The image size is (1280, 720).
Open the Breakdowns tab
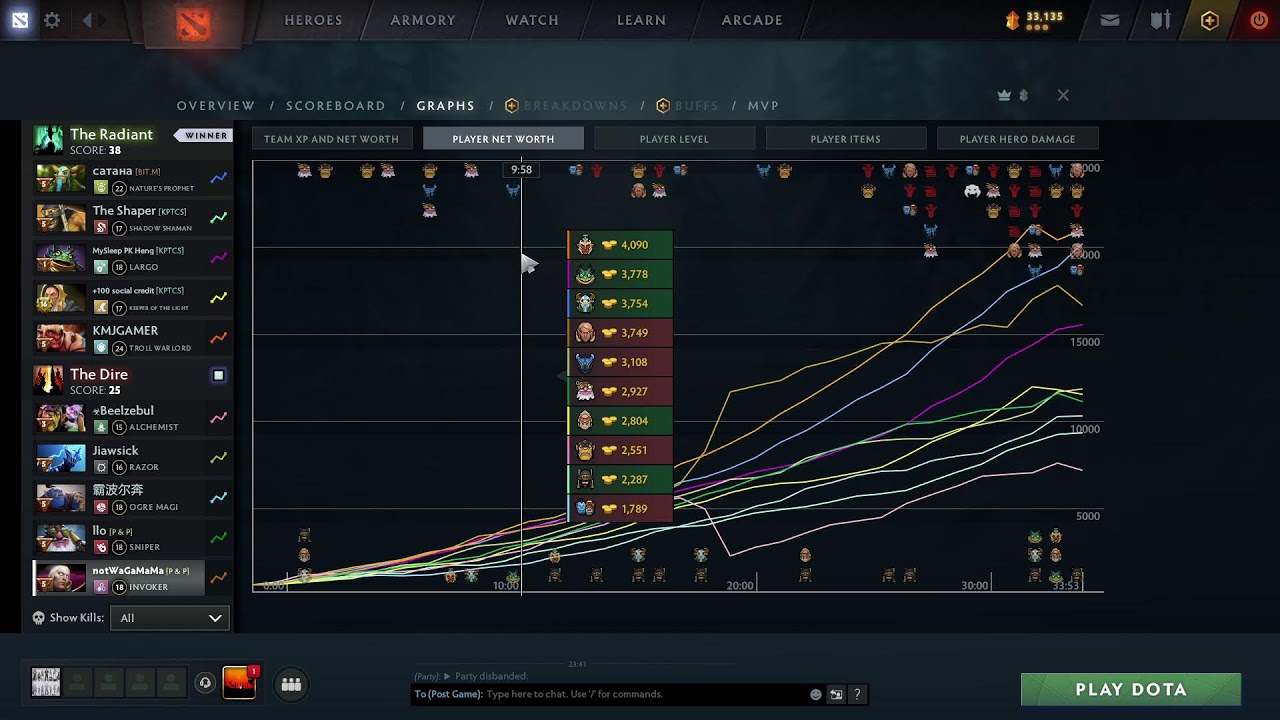(566, 106)
